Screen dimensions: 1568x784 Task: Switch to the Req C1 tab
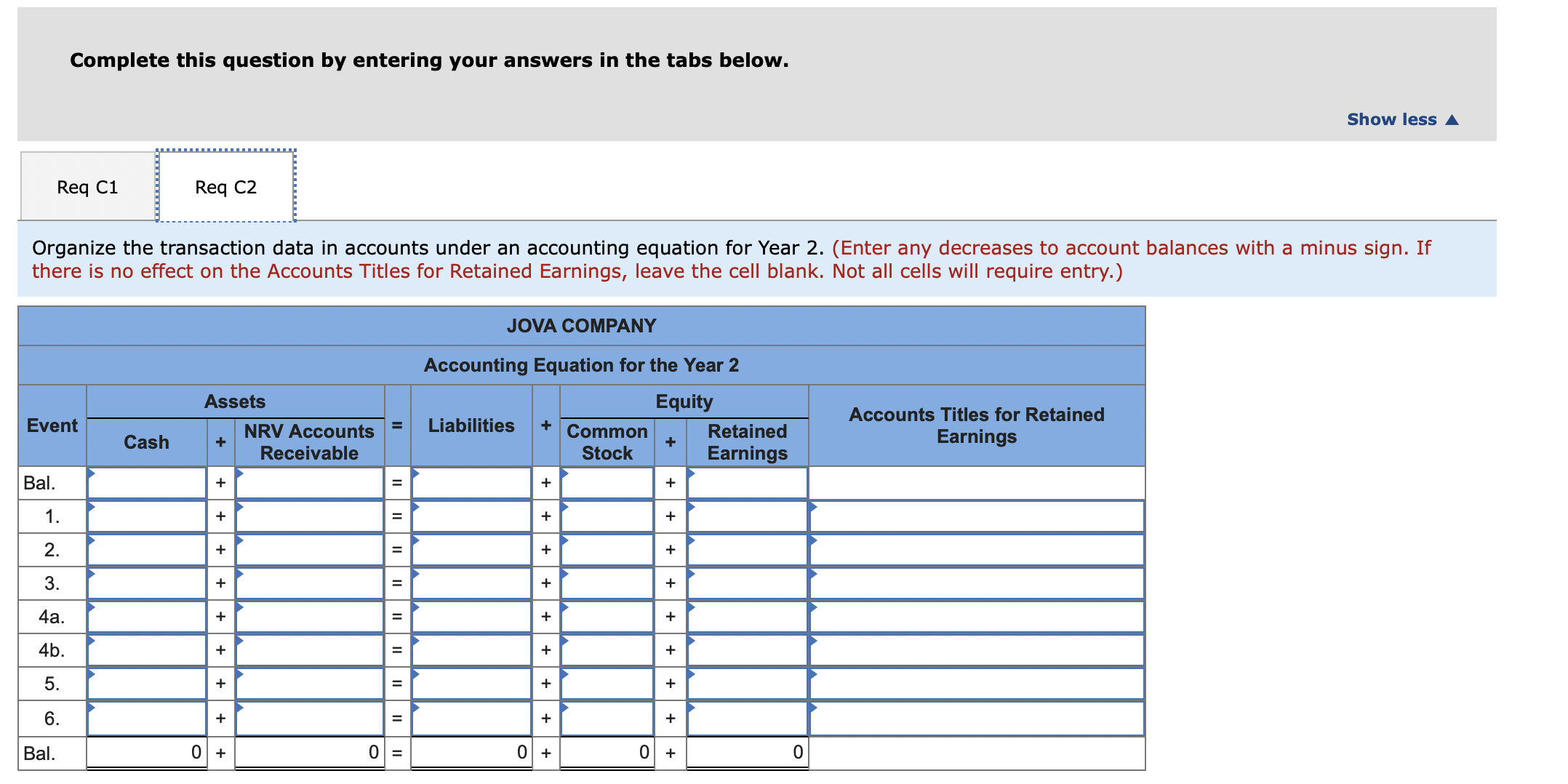(87, 187)
